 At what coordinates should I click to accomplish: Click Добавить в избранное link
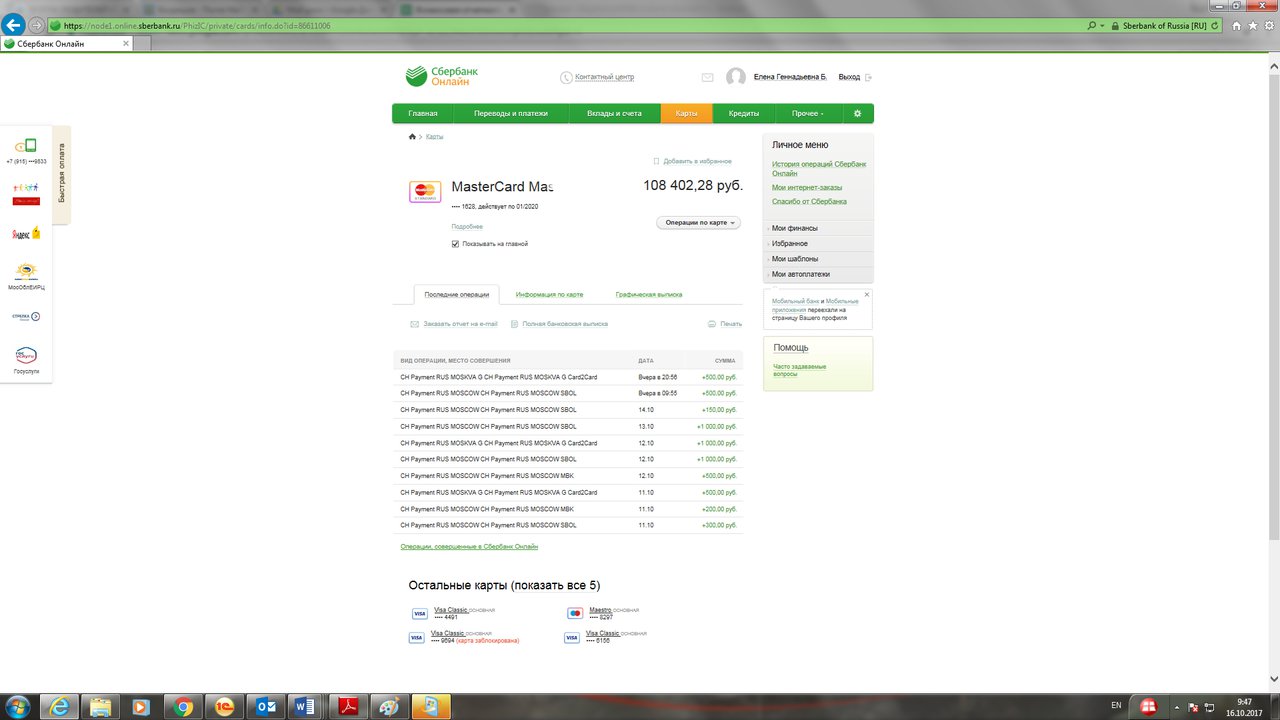697,161
